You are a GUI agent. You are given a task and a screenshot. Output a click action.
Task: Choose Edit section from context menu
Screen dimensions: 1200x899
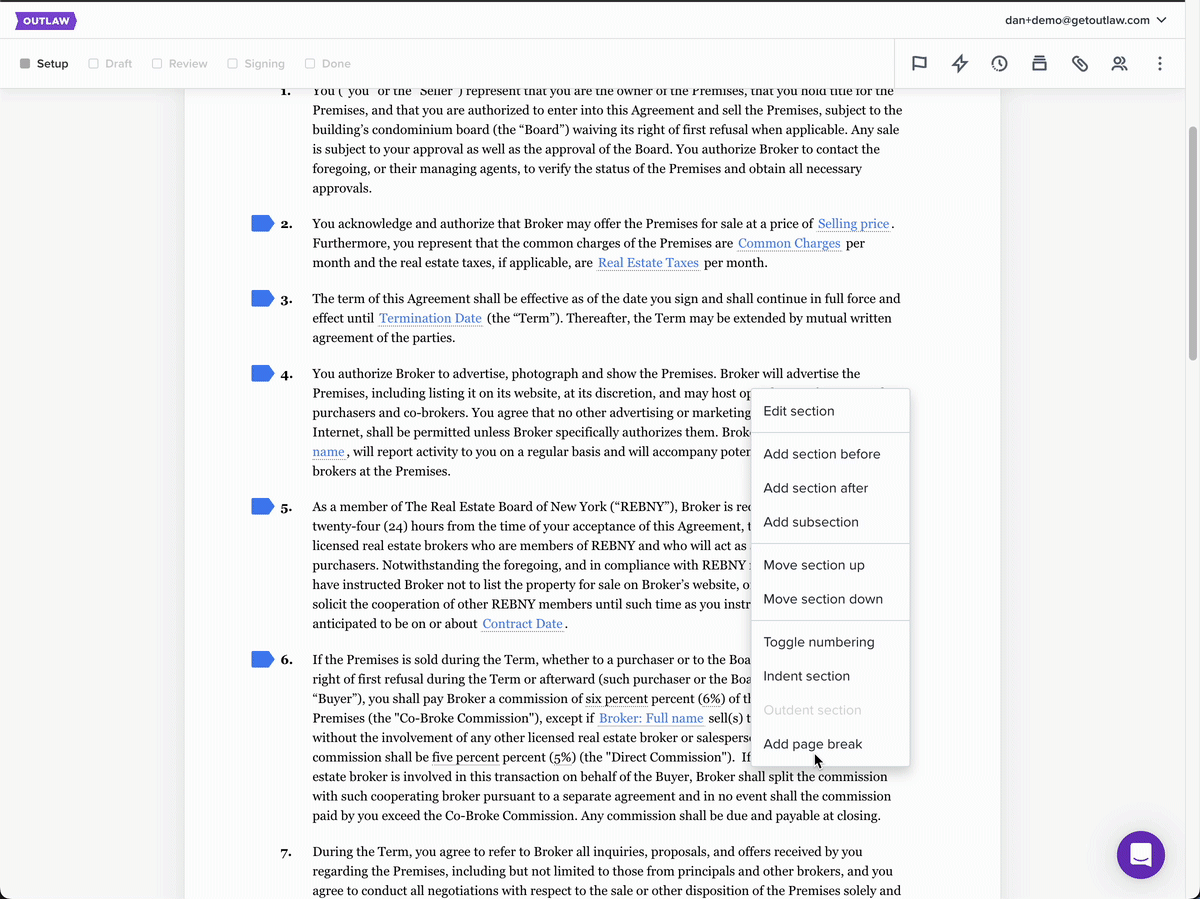pos(830,411)
